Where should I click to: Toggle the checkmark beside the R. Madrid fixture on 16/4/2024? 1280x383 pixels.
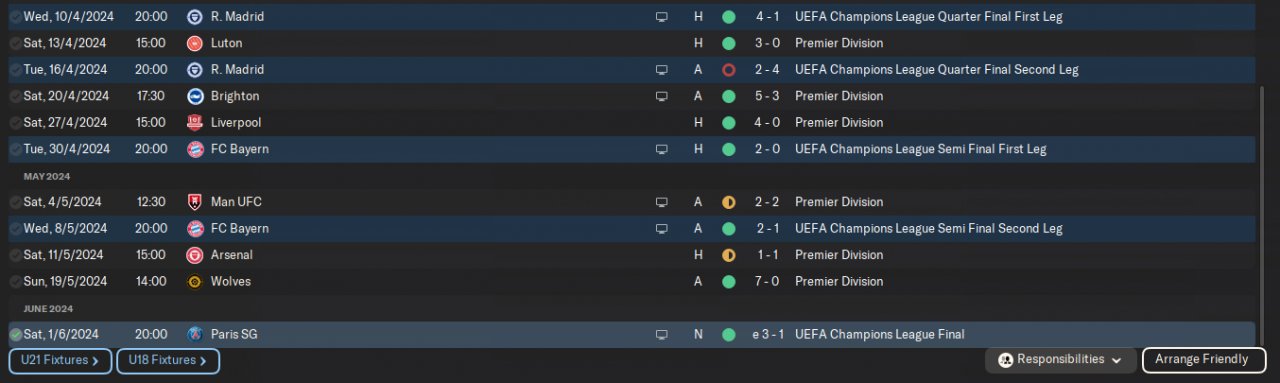(15, 70)
